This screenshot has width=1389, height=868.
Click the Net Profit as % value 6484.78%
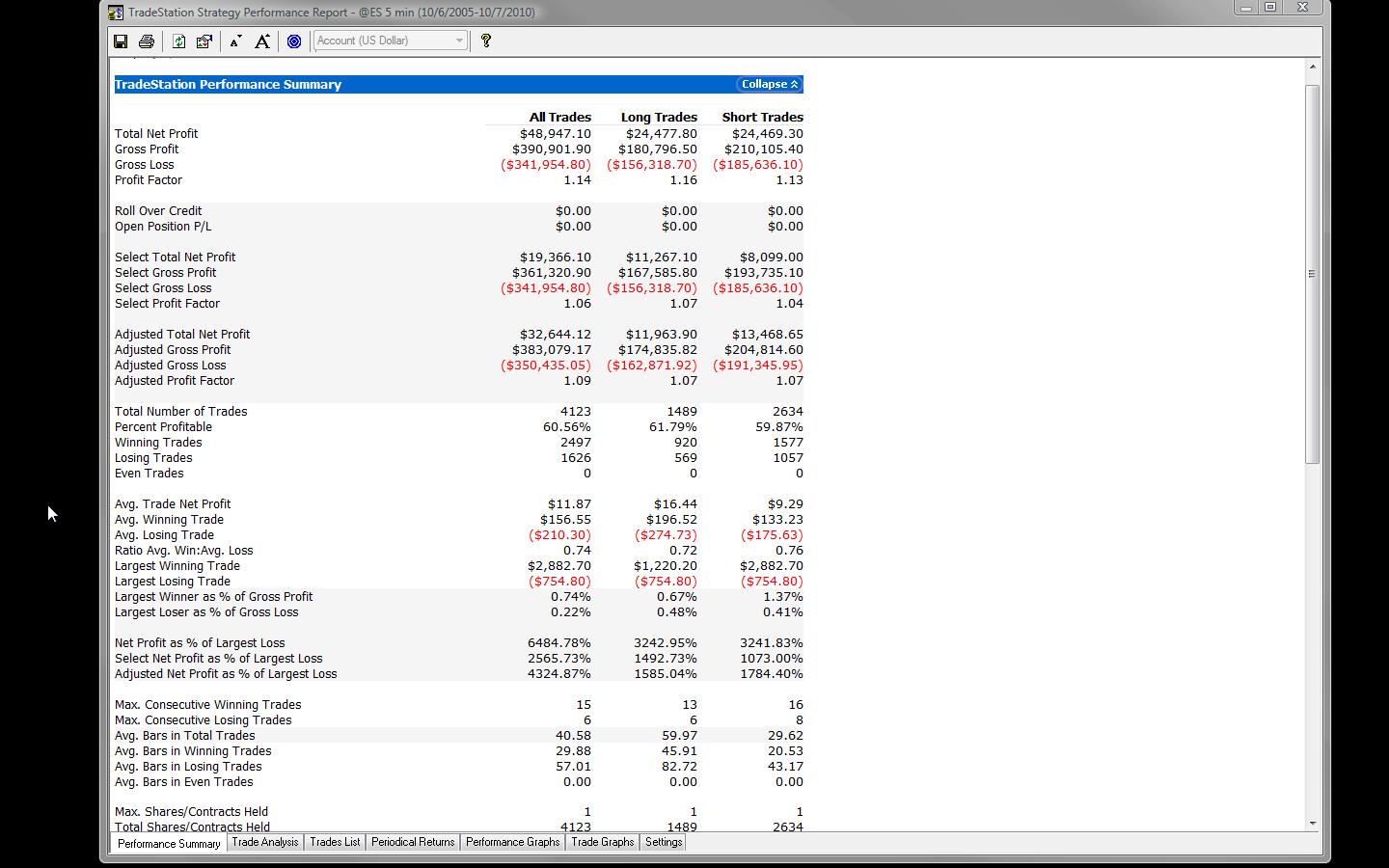click(x=559, y=643)
